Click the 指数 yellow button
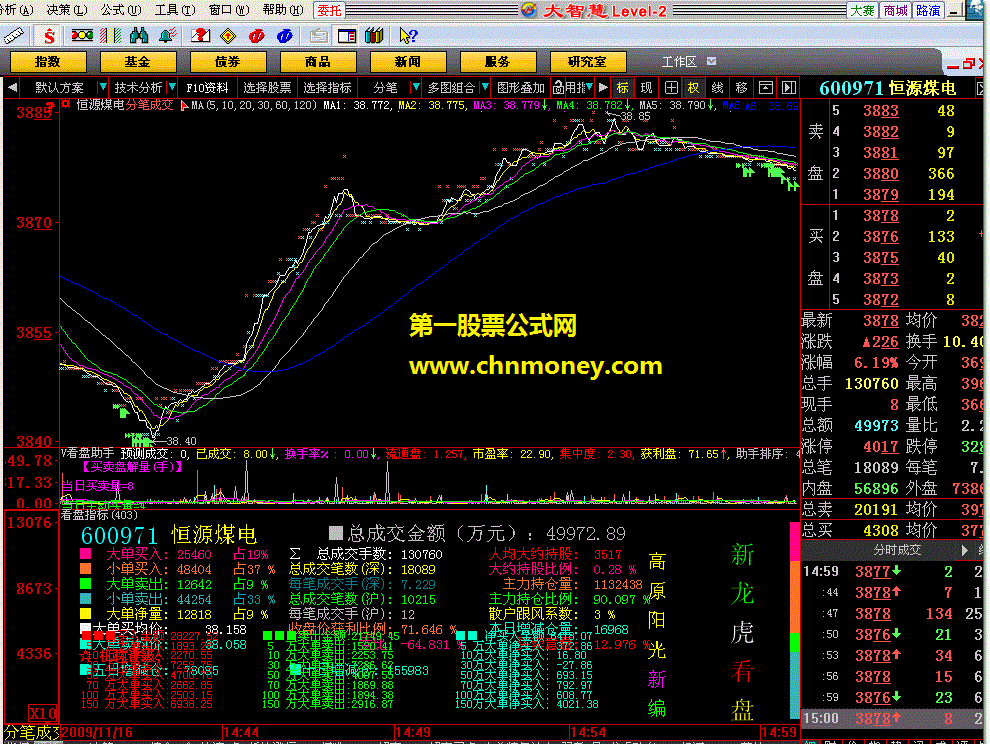 tap(48, 62)
